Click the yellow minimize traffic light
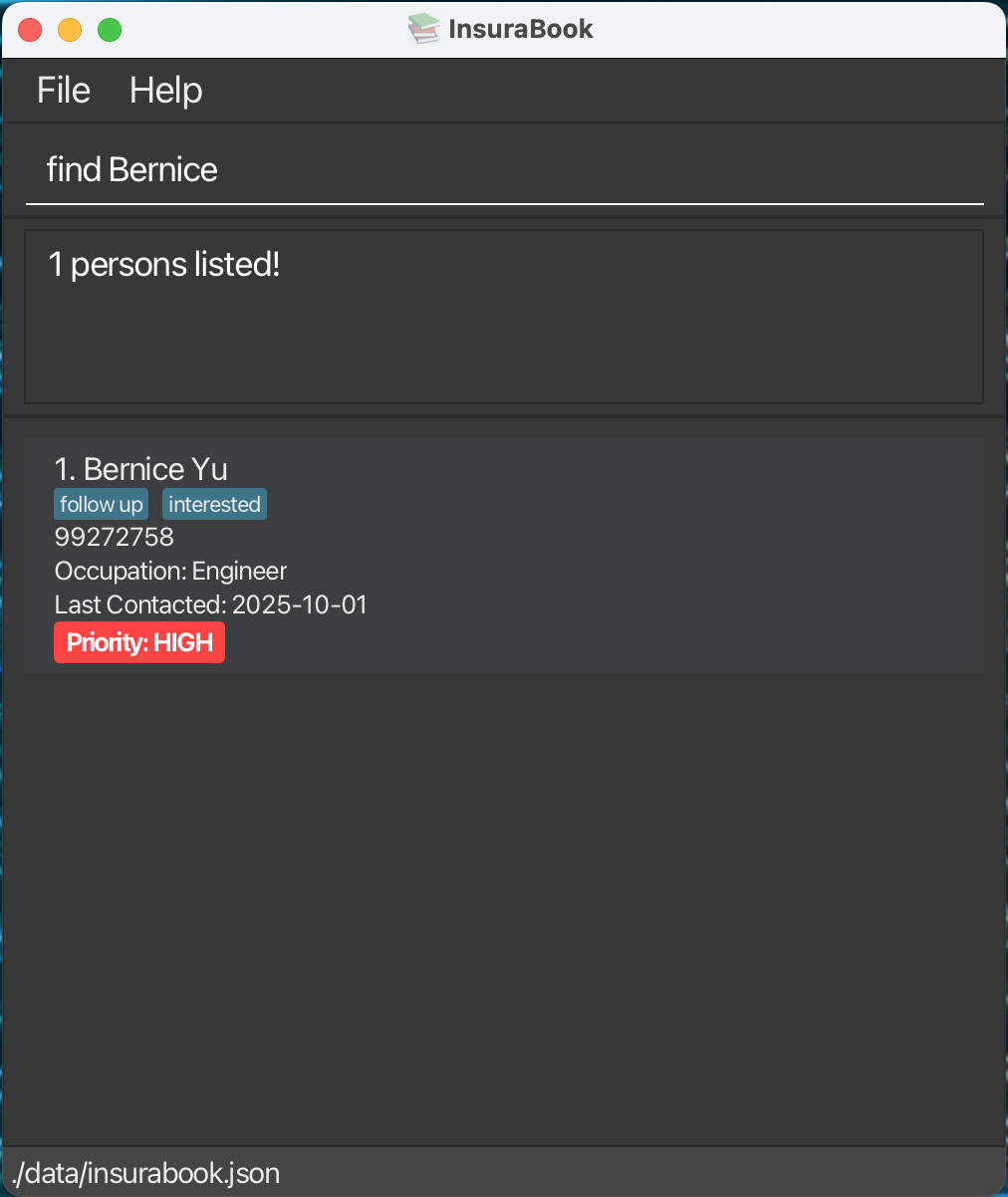The image size is (1008, 1197). (x=70, y=30)
